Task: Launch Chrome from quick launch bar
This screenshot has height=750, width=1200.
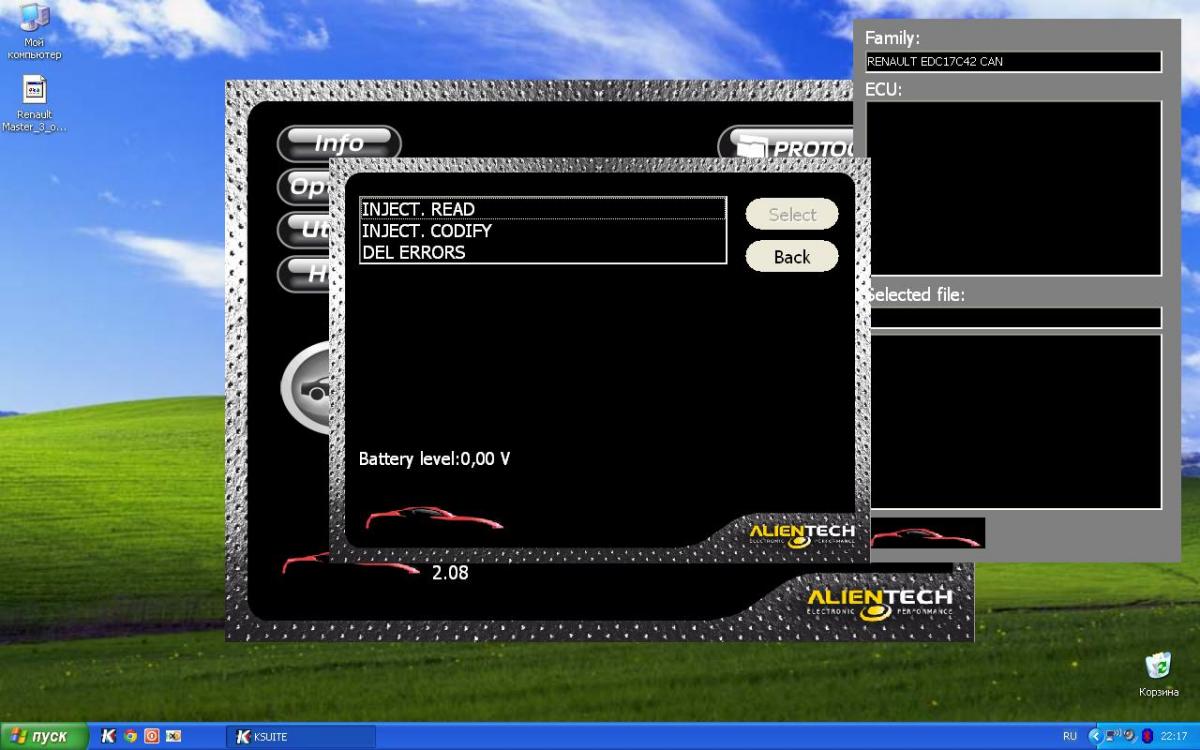Action: coord(130,737)
